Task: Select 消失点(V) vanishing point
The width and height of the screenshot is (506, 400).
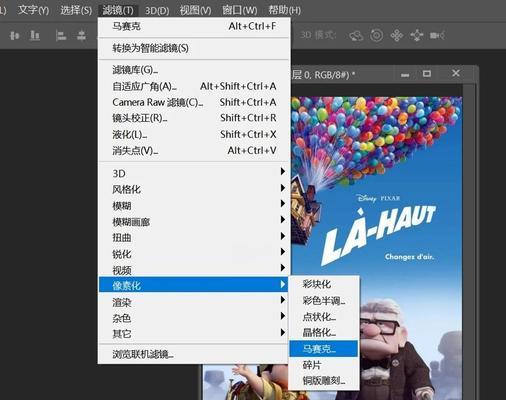Action: 194,151
